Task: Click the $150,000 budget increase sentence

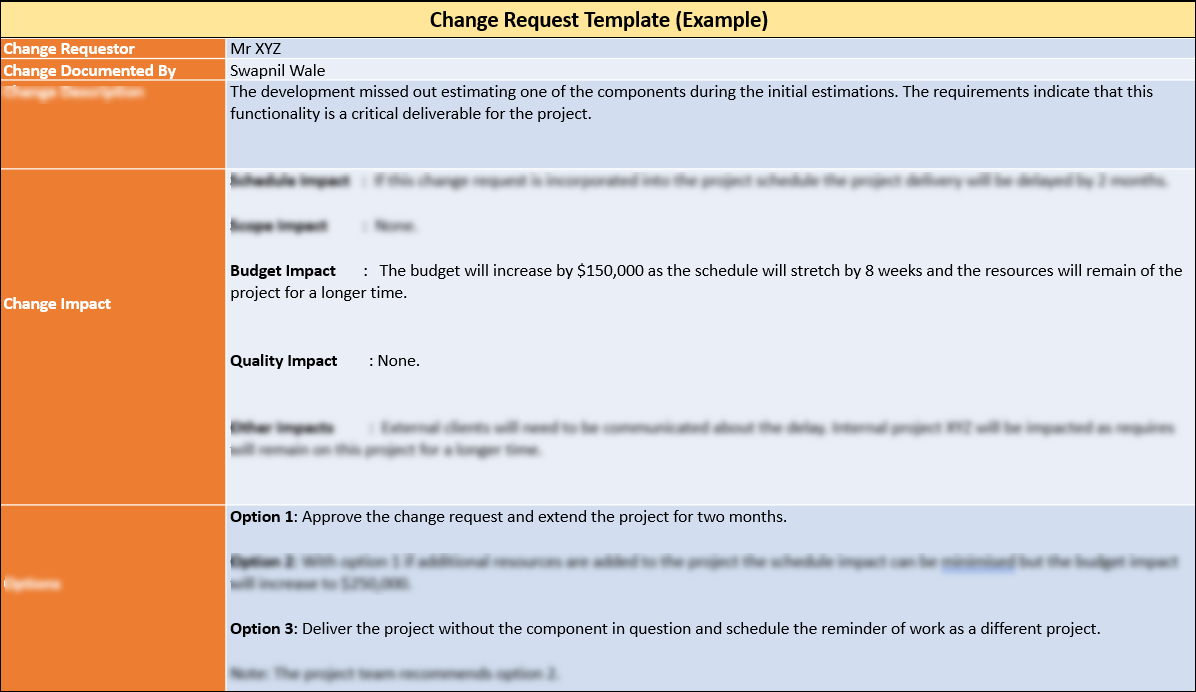Action: (x=706, y=282)
